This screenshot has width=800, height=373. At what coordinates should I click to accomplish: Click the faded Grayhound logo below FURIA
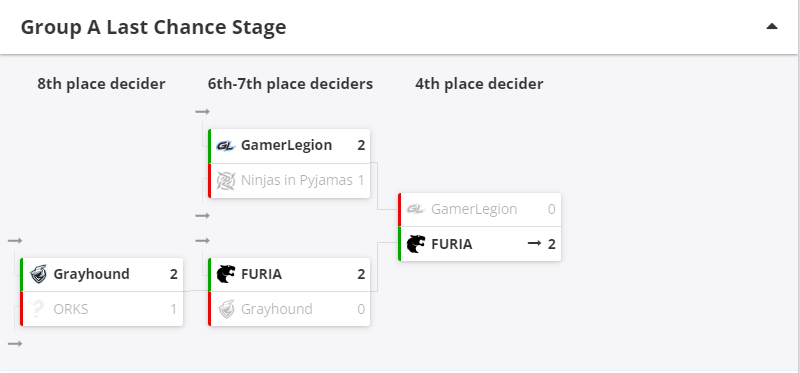[226, 309]
